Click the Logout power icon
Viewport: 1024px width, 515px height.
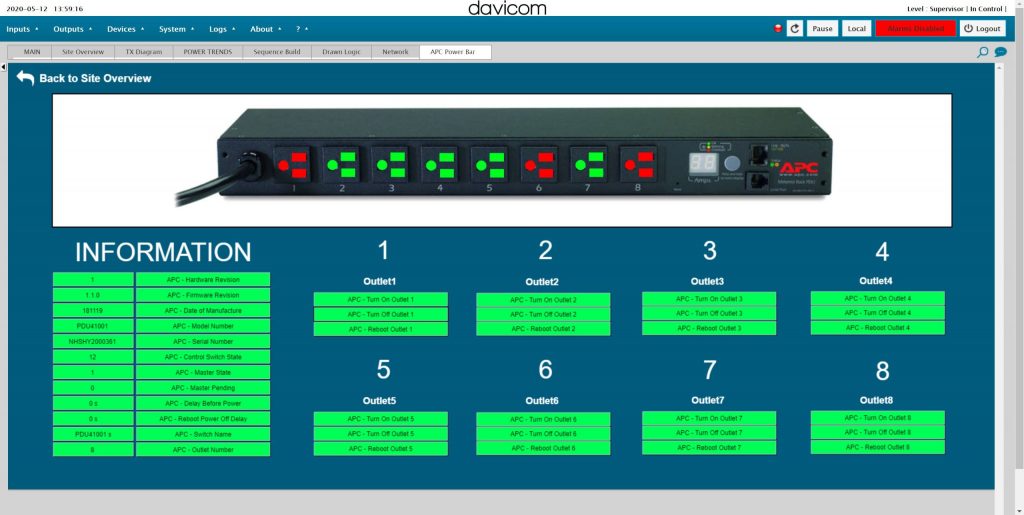point(968,29)
